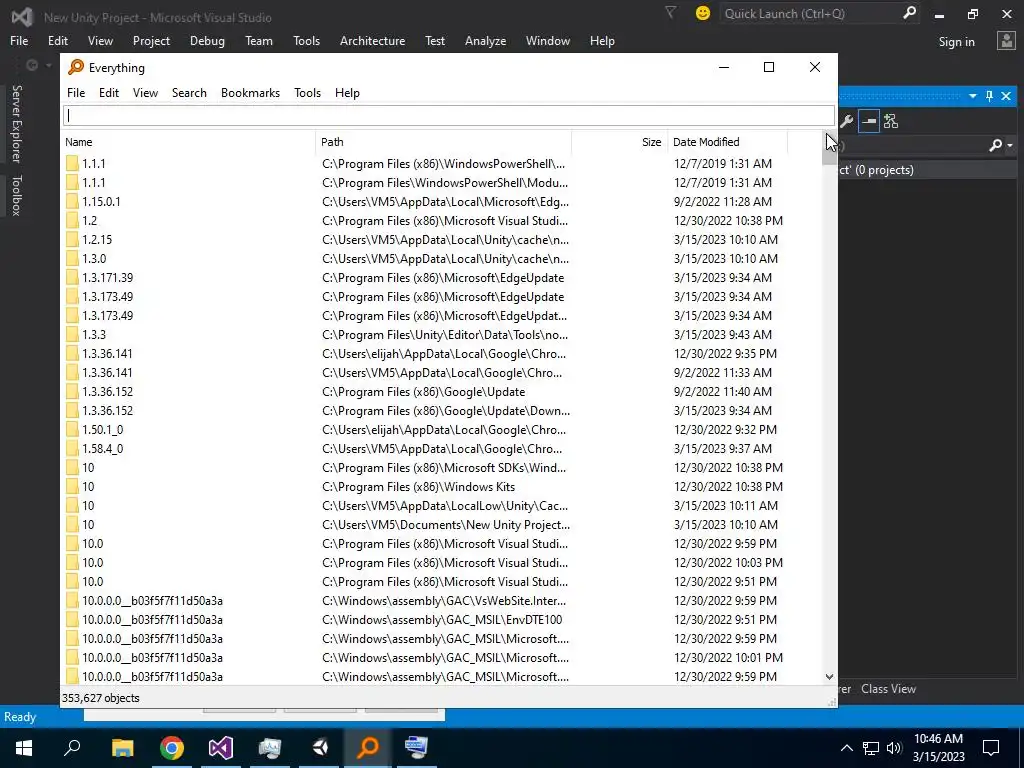Sort results by Path column header
Screen dimensions: 1024x768
pyautogui.click(x=444, y=142)
